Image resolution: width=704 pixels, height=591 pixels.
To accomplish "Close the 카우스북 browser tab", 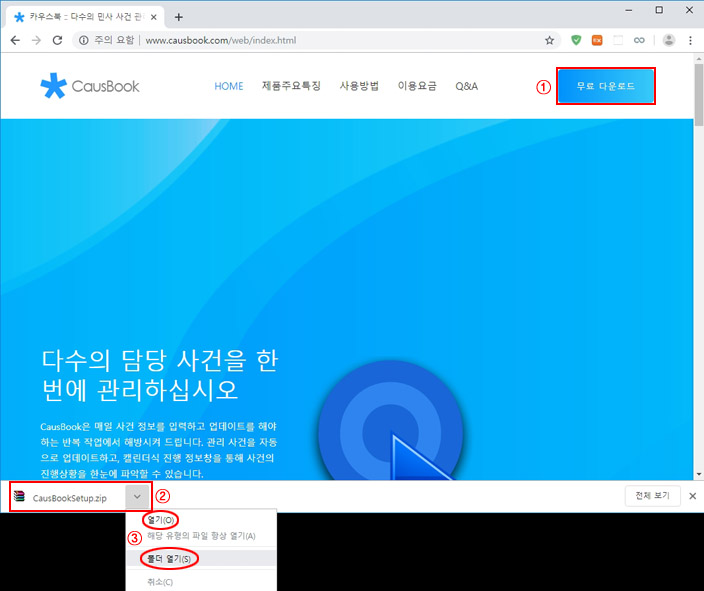I will pos(154,17).
